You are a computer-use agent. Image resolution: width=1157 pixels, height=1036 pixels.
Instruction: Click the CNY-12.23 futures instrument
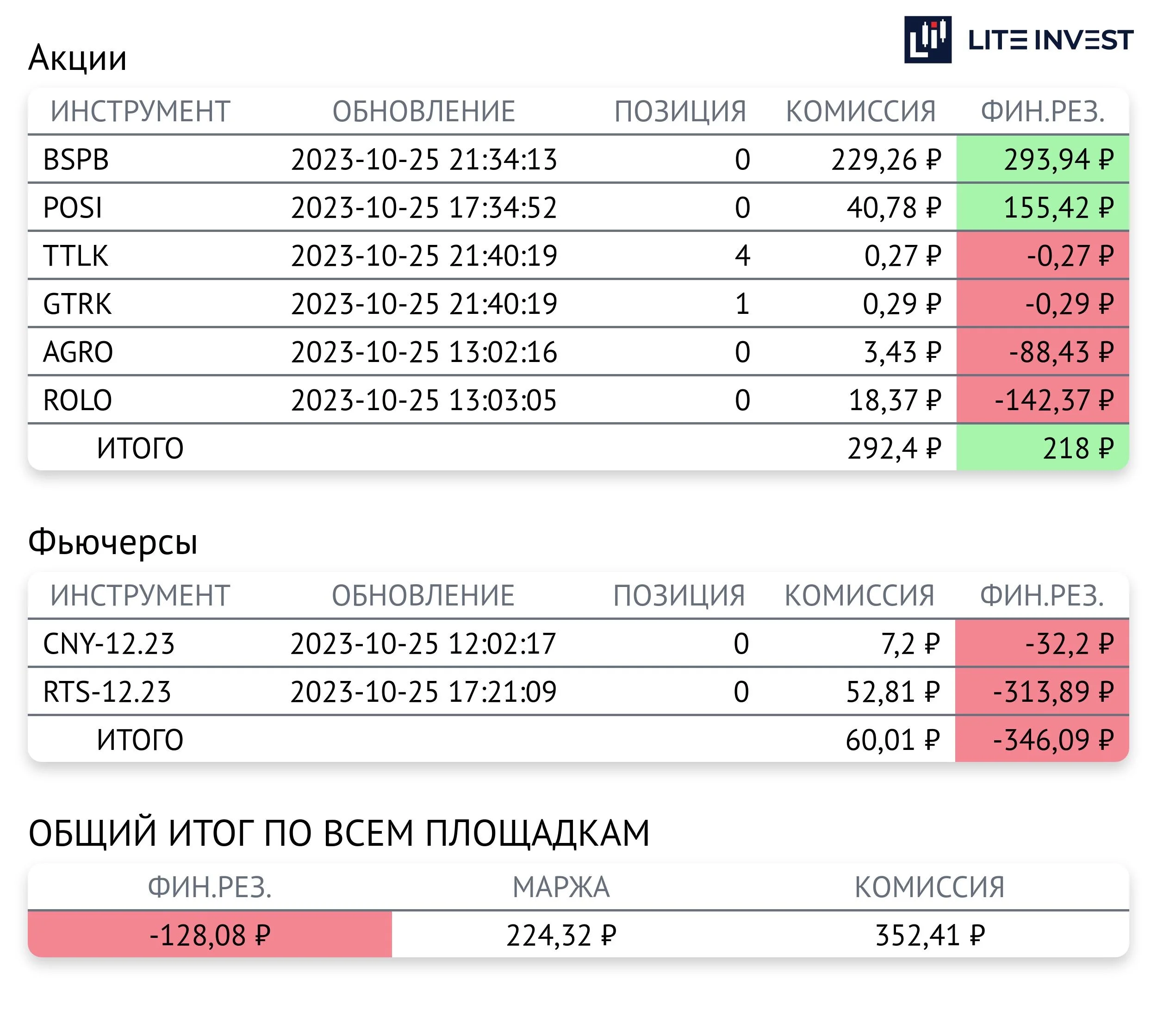tap(109, 644)
